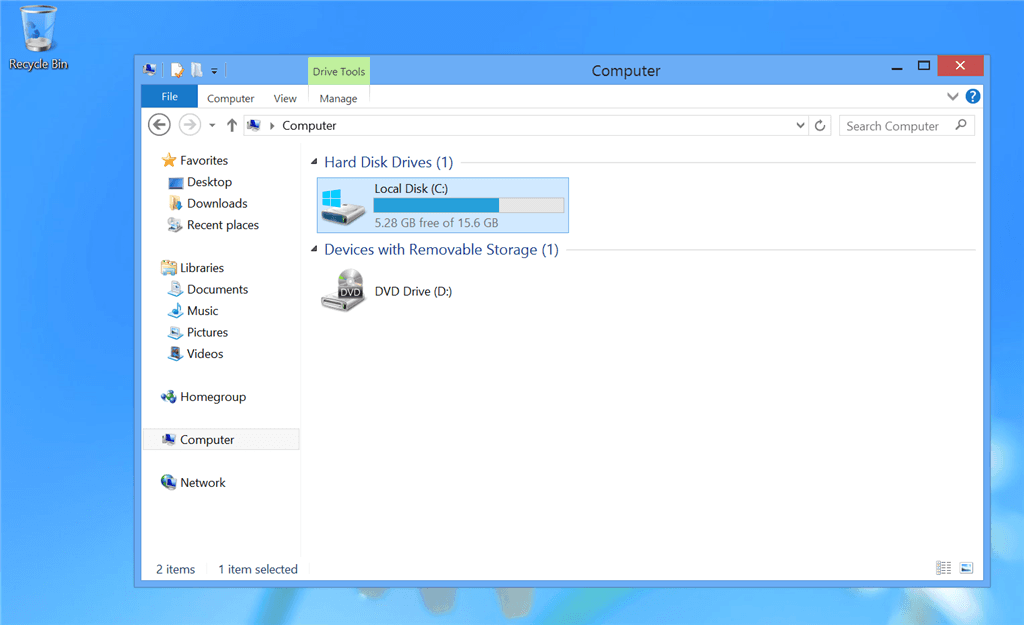
Task: Go up one level with Up arrow
Action: pyautogui.click(x=232, y=125)
